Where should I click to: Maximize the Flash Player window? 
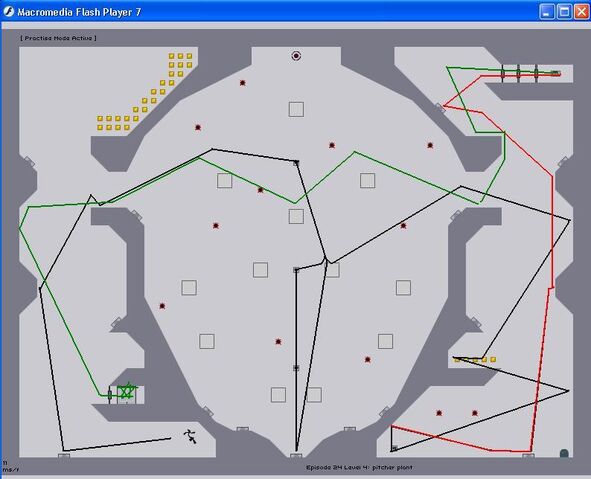(x=564, y=12)
